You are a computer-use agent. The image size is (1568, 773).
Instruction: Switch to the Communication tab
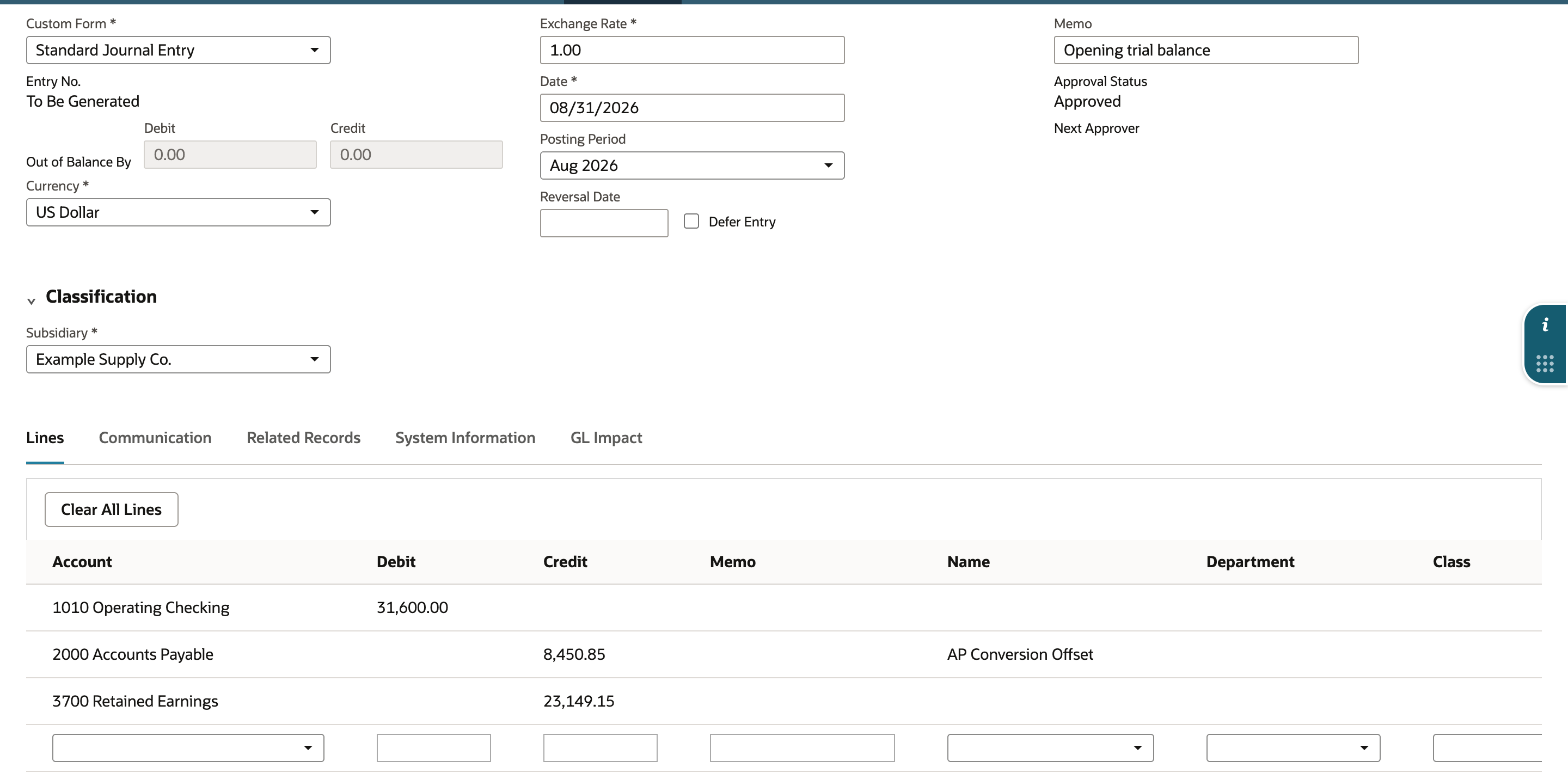[155, 438]
